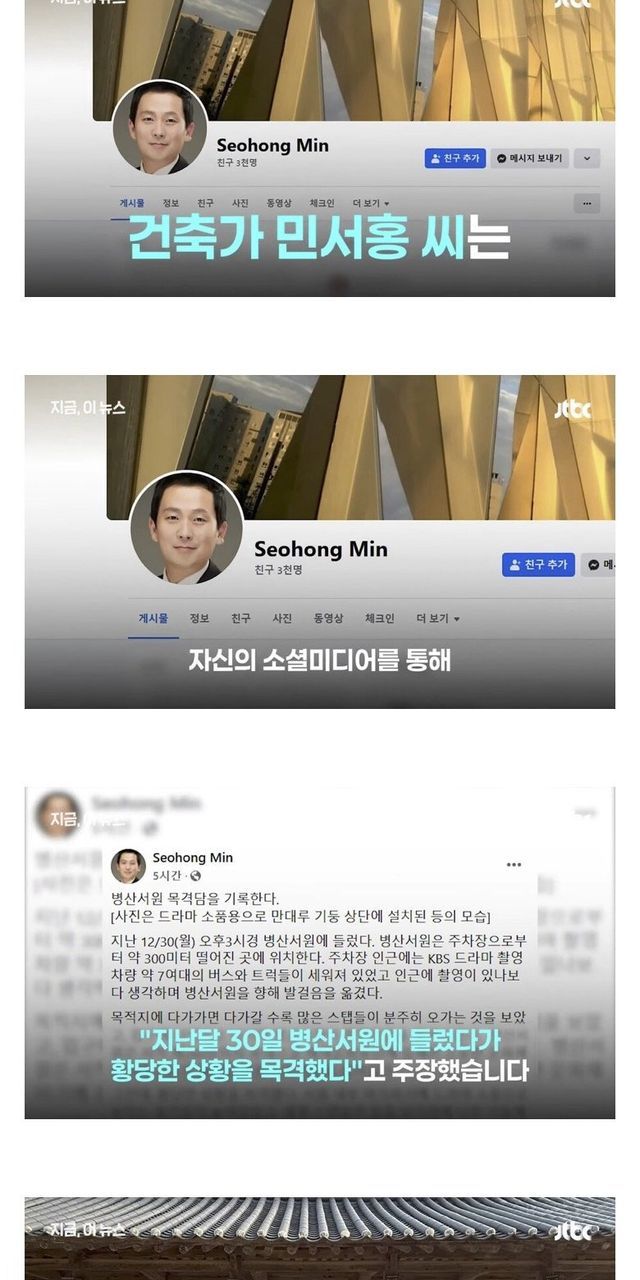The height and width of the screenshot is (1280, 640).
Task: Click 친구 추가 button above 건축가 민서홍 caption
Action: pyautogui.click(x=455, y=158)
